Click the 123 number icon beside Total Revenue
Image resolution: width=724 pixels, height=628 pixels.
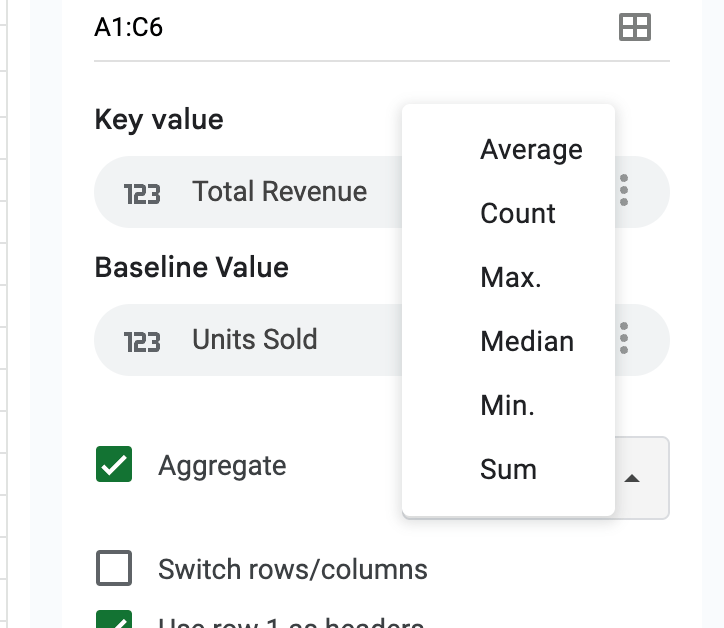click(142, 193)
